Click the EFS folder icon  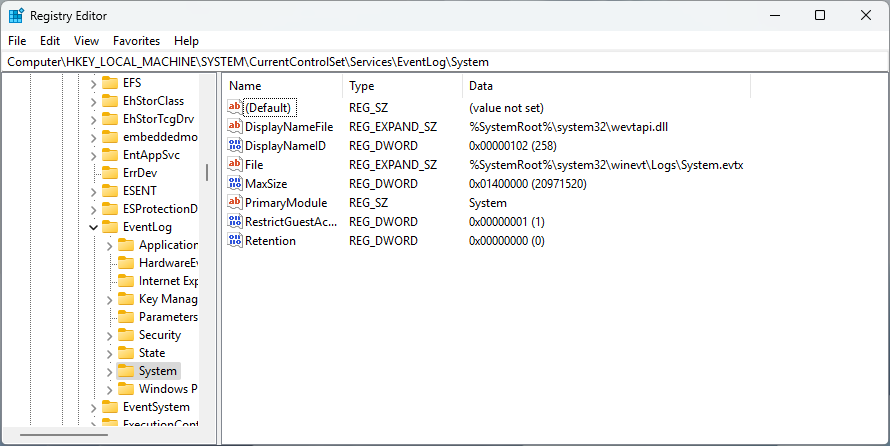click(110, 83)
